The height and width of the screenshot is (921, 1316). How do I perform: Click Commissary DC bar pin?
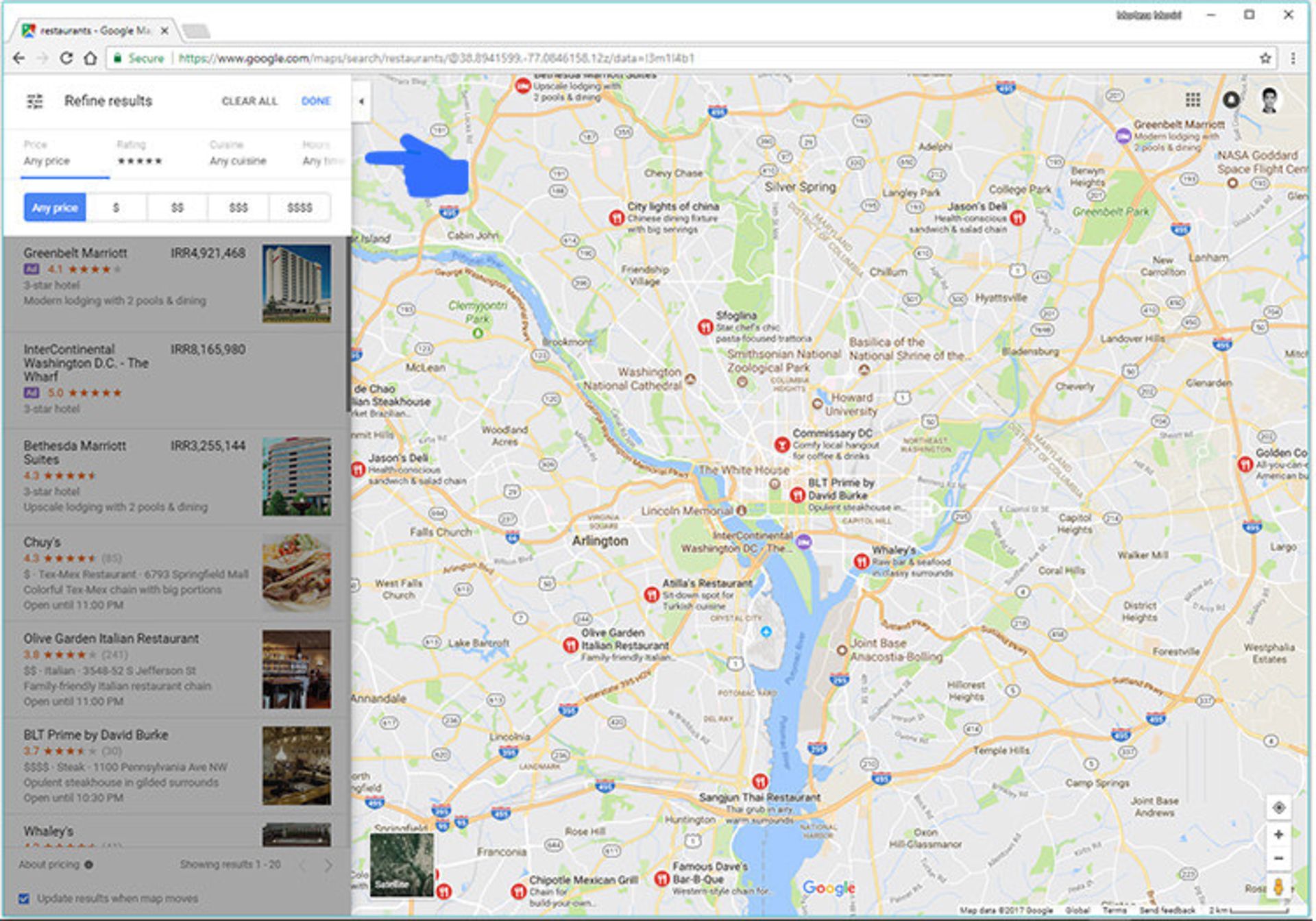pos(781,445)
